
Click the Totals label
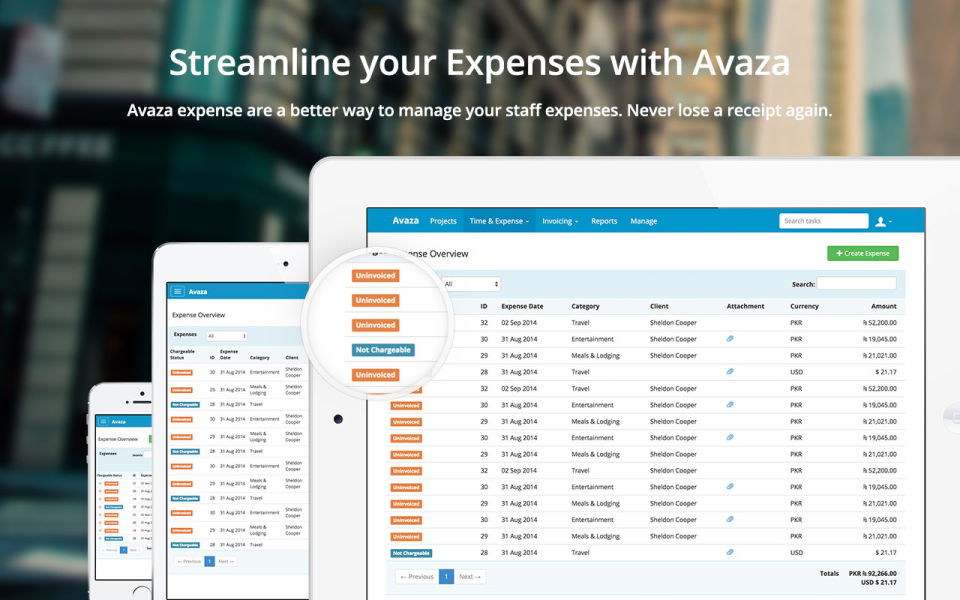tap(829, 574)
